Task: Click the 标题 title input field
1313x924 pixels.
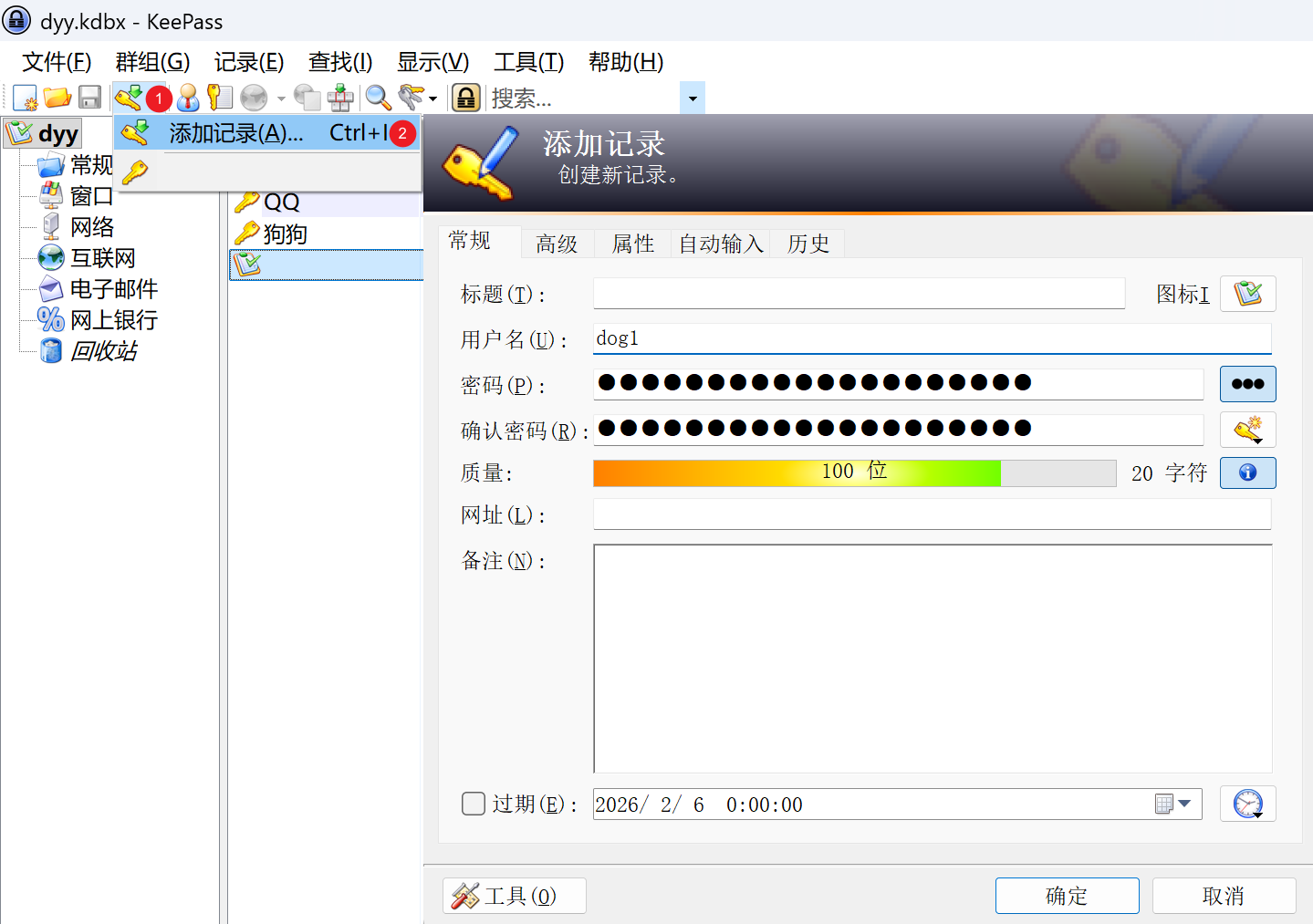Action: click(x=859, y=294)
